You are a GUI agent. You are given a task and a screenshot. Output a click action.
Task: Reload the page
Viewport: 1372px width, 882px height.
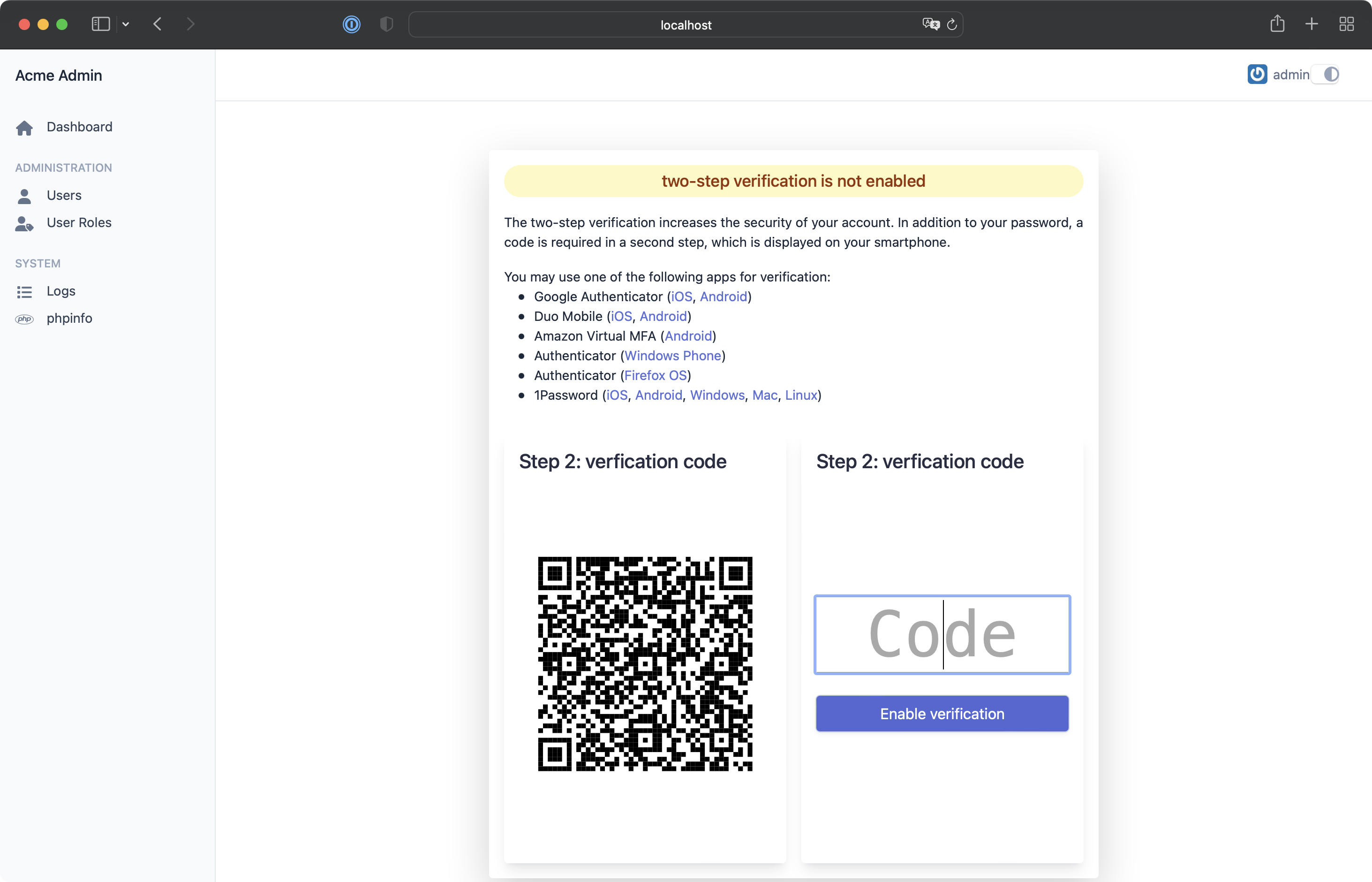click(952, 24)
